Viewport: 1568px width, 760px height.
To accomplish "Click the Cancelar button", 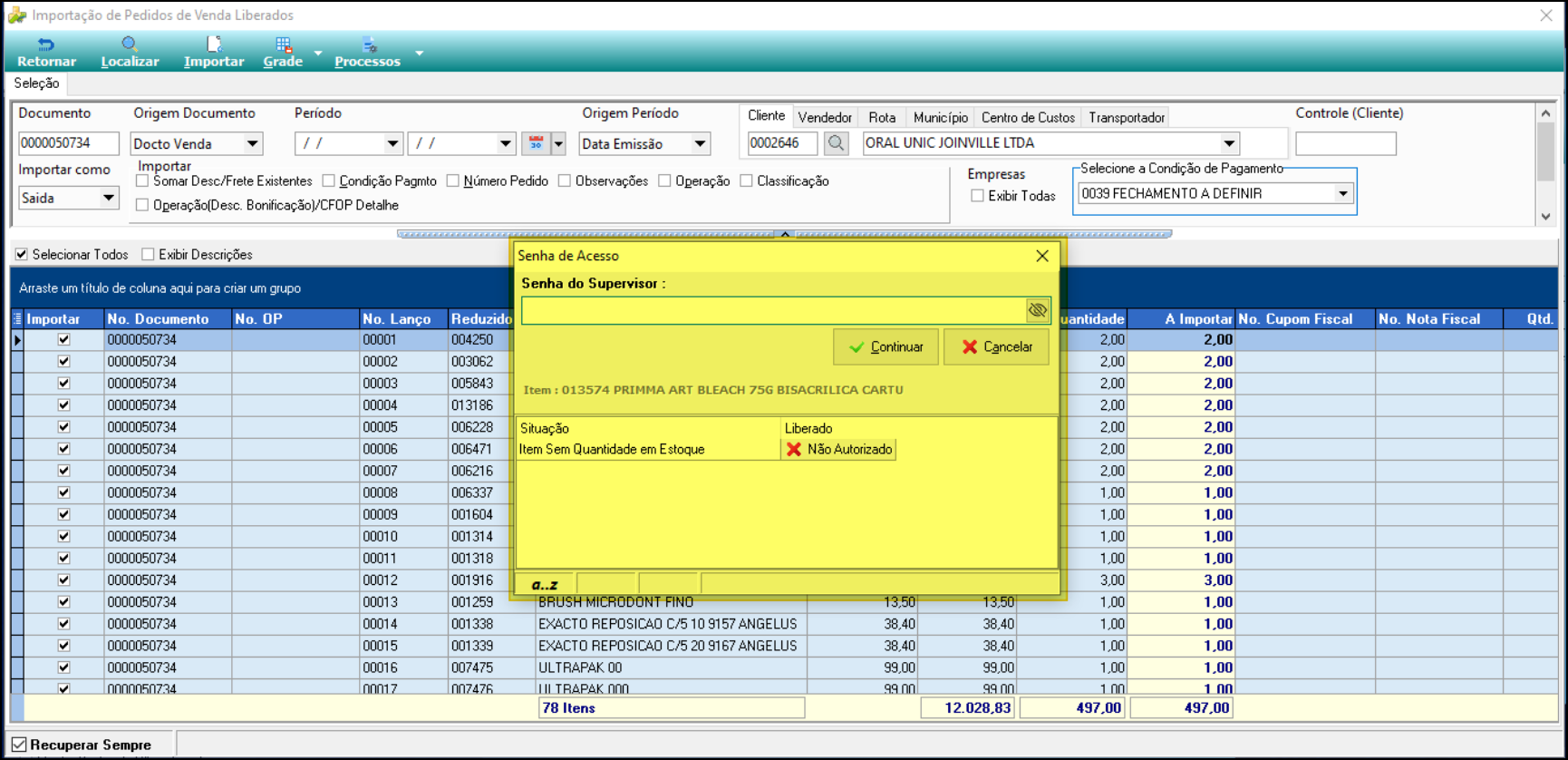I will click(x=996, y=346).
